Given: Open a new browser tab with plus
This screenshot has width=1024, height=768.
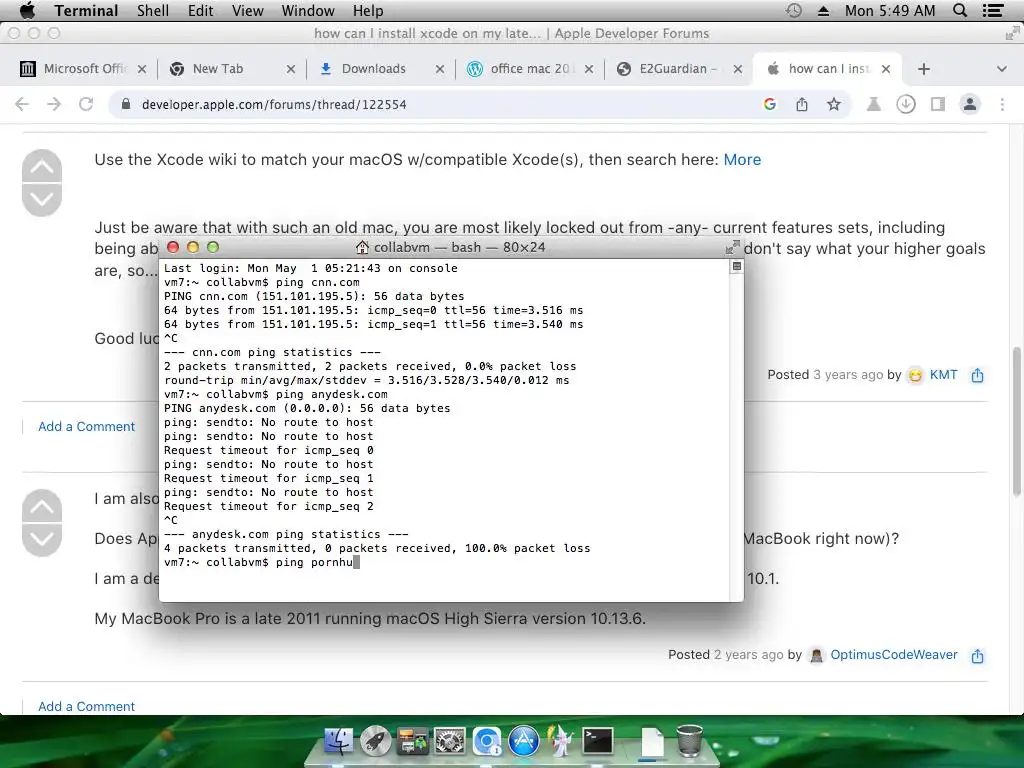Looking at the screenshot, I should click(x=923, y=69).
